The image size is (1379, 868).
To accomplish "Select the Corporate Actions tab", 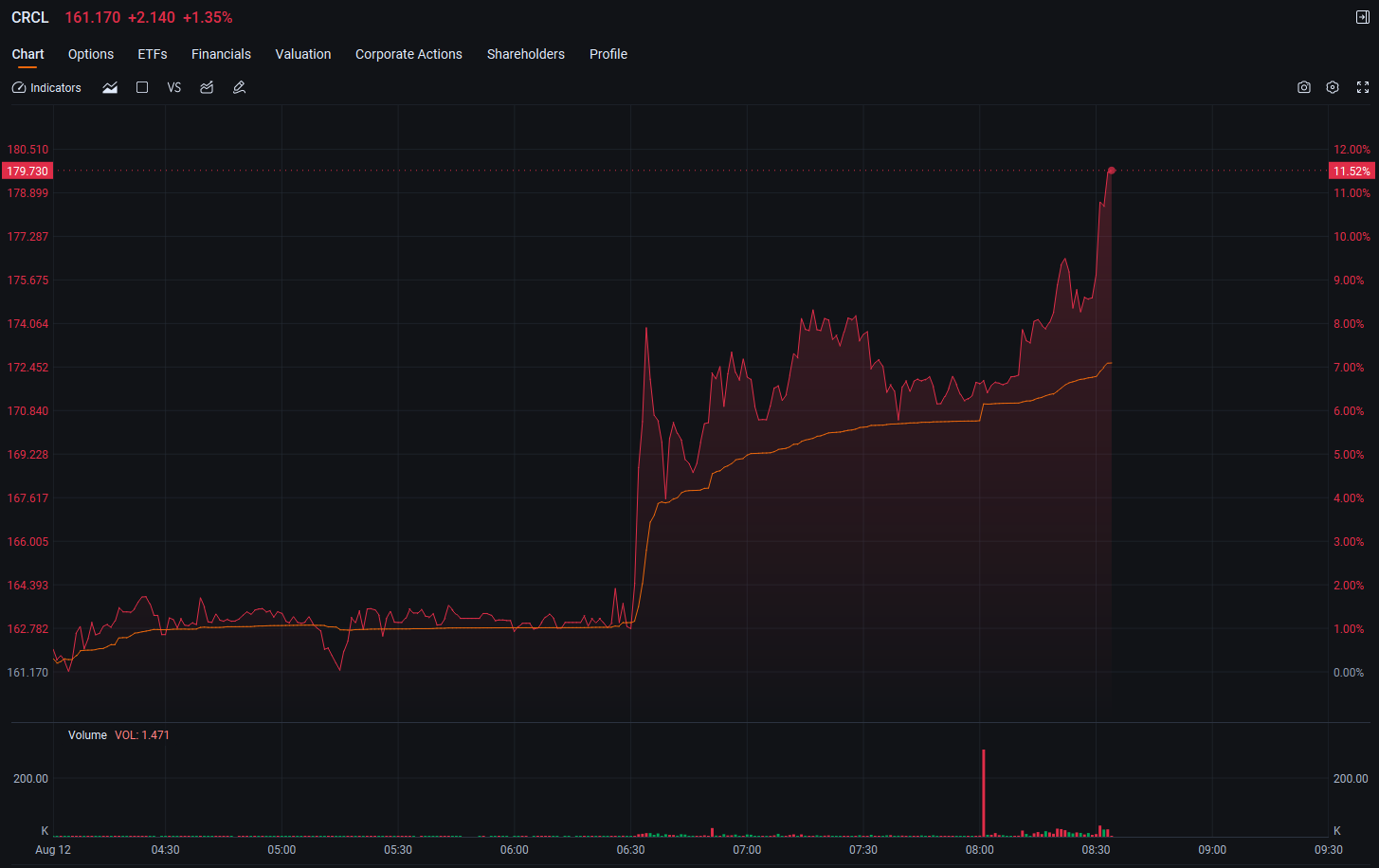I will (x=408, y=54).
